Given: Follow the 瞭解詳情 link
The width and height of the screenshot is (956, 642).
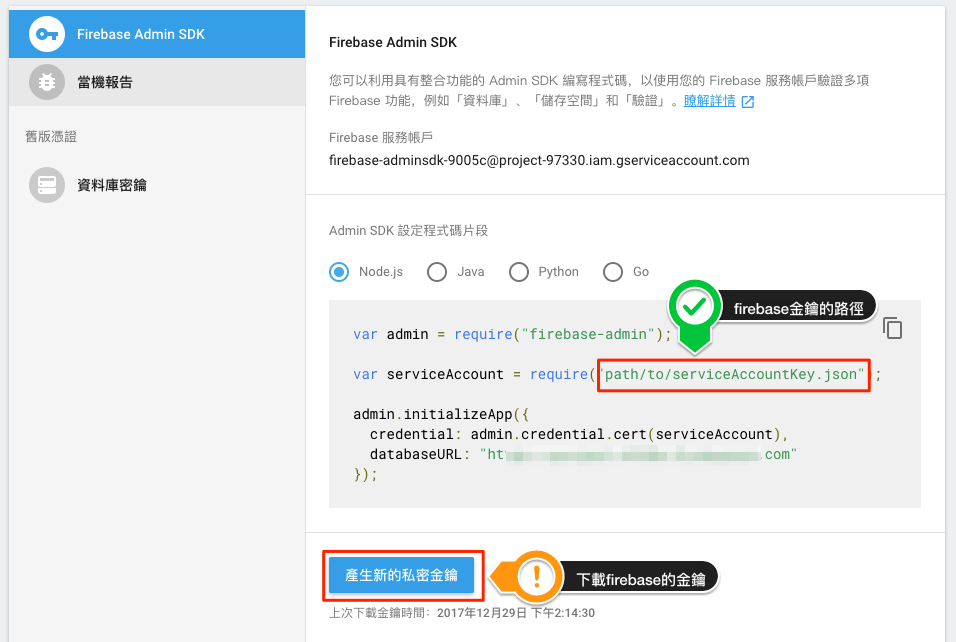Looking at the screenshot, I should [x=710, y=101].
